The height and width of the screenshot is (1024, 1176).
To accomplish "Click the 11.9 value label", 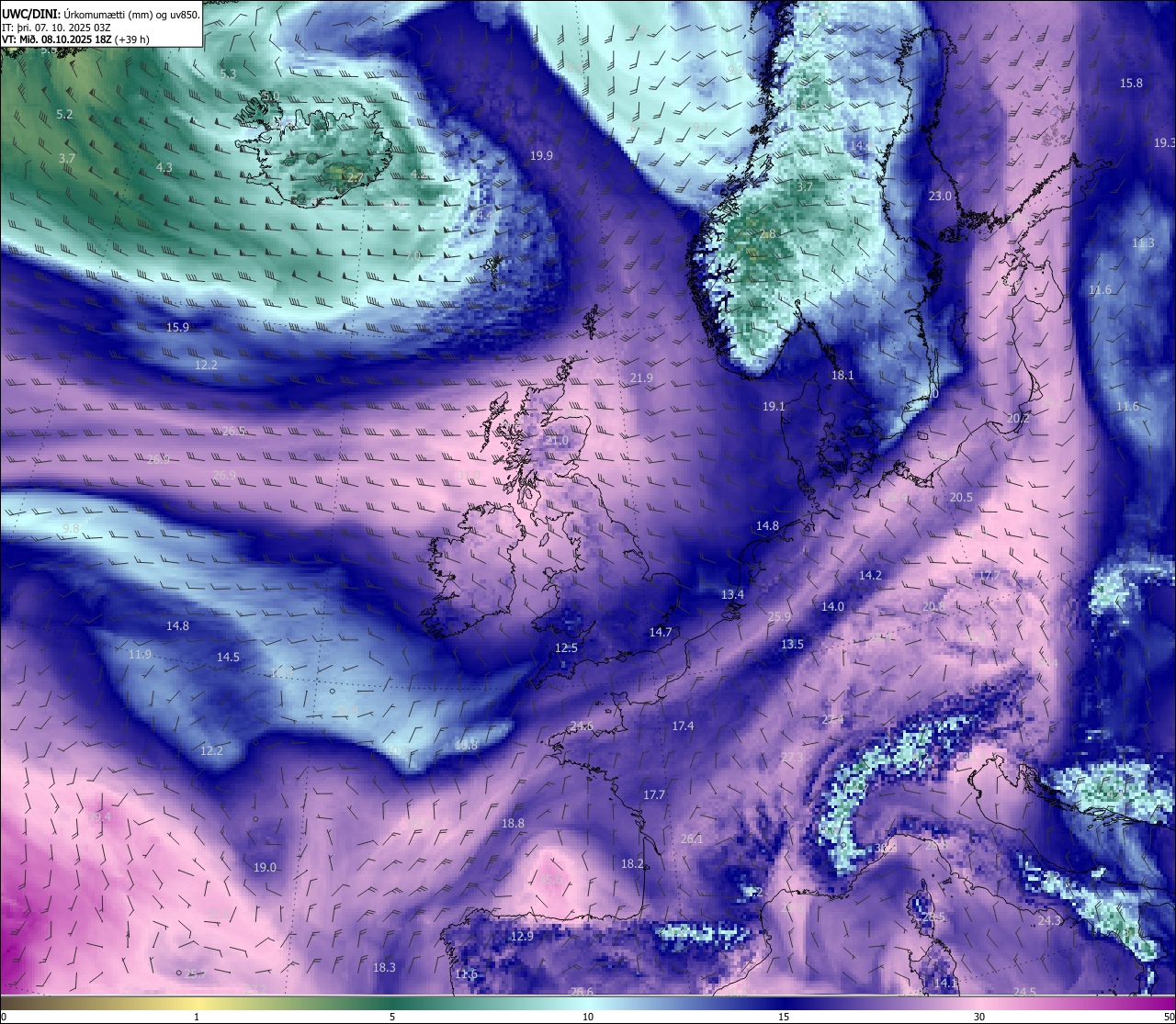I will [x=140, y=655].
